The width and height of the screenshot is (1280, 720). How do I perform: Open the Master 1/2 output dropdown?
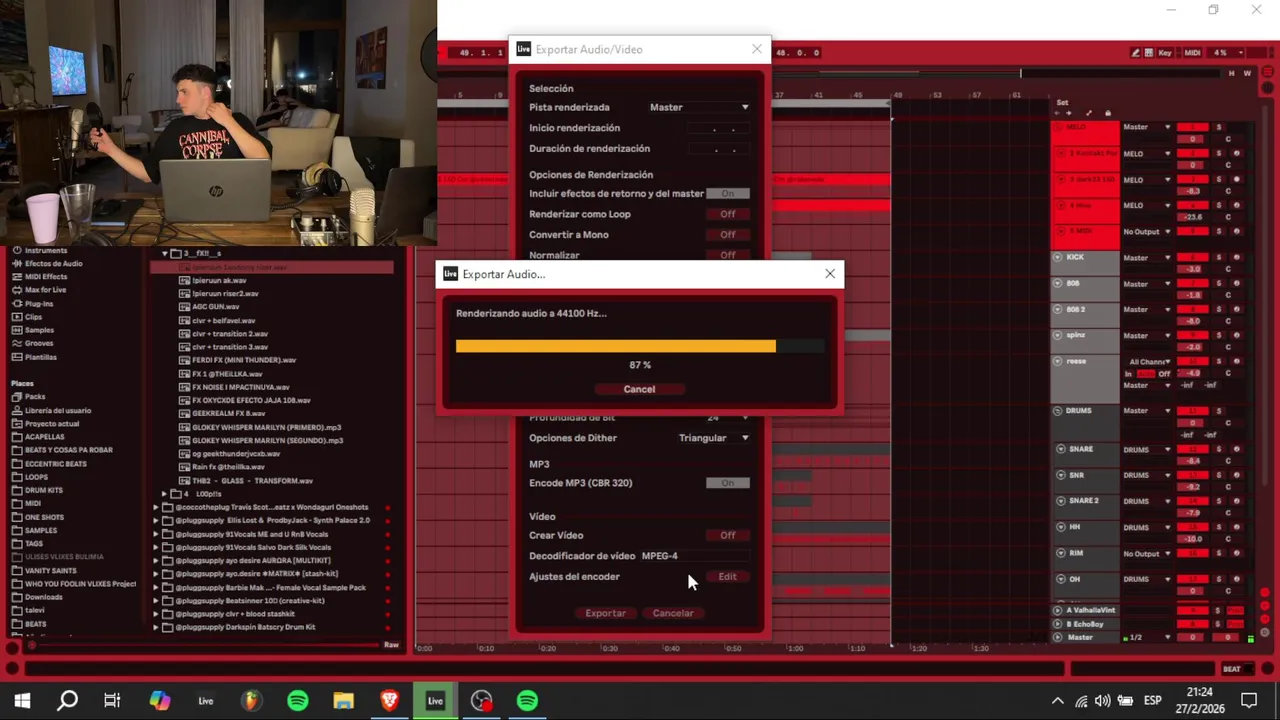pos(1146,638)
